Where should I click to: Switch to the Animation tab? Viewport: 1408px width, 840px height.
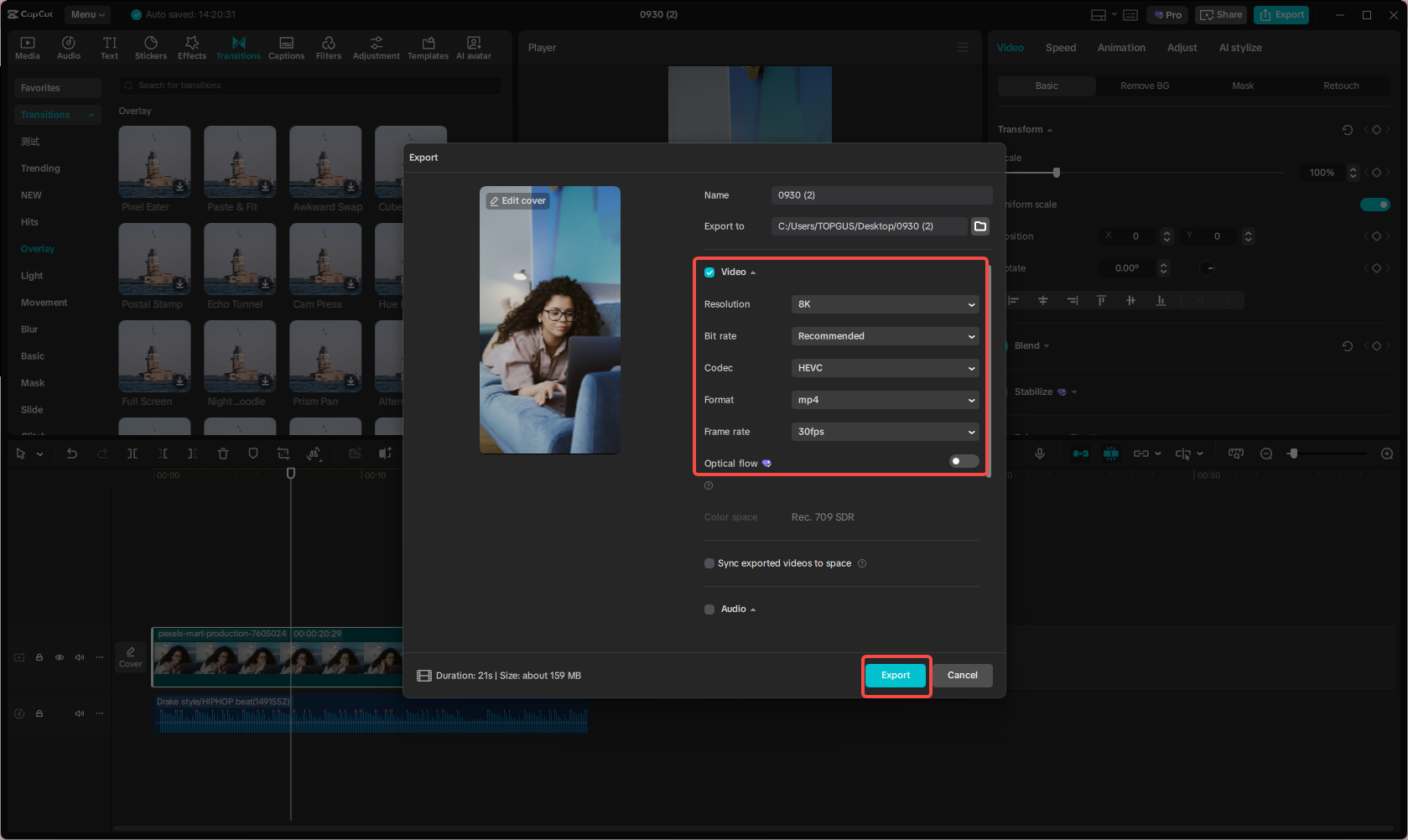click(x=1121, y=48)
